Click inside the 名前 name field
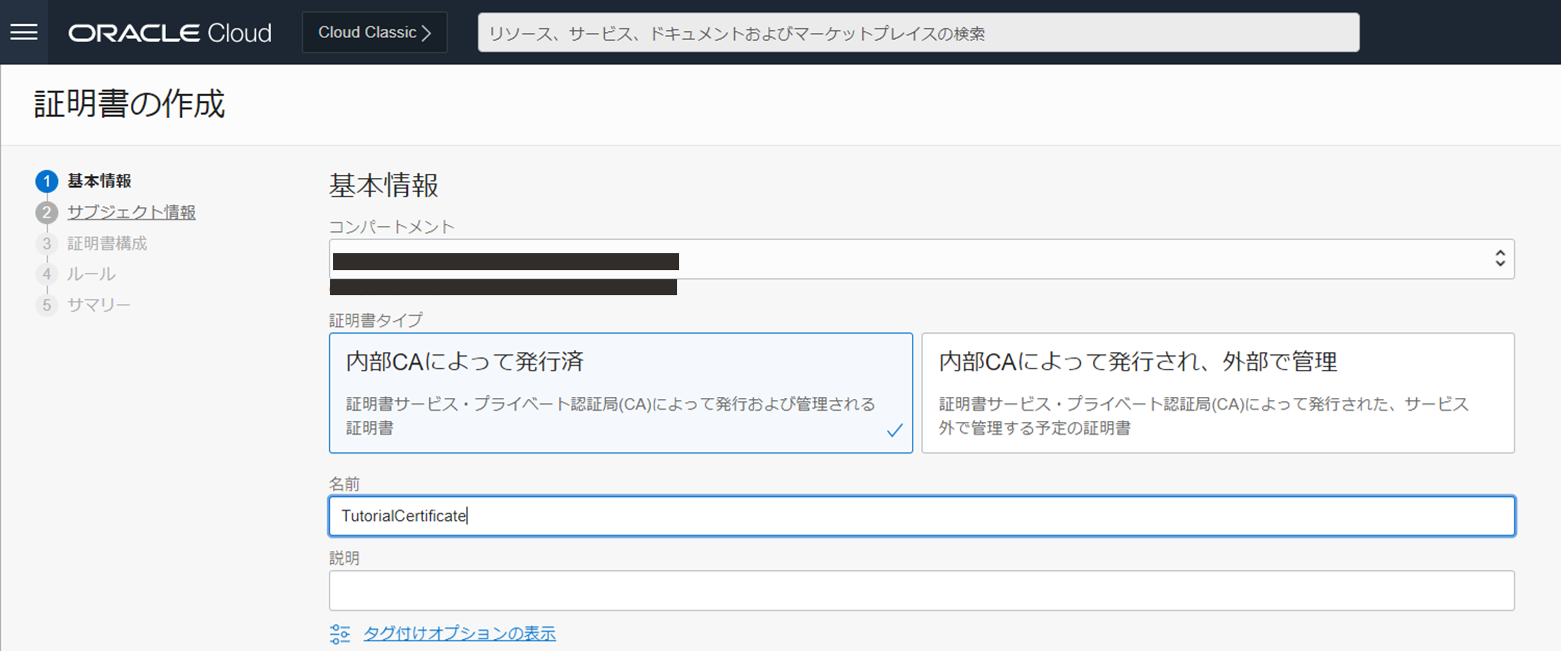This screenshot has height=651, width=1561. pos(920,516)
